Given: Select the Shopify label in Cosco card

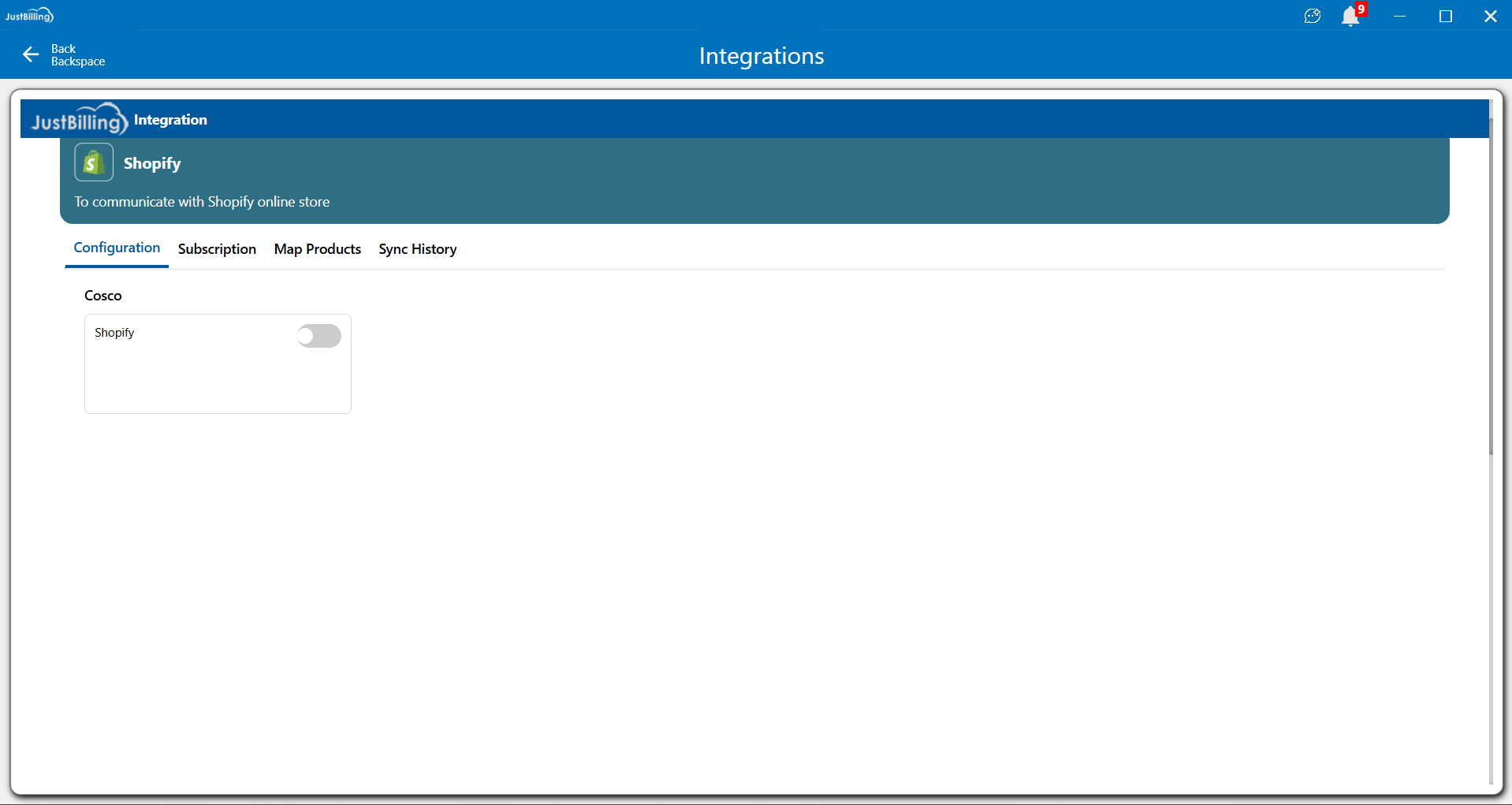Looking at the screenshot, I should tap(114, 333).
